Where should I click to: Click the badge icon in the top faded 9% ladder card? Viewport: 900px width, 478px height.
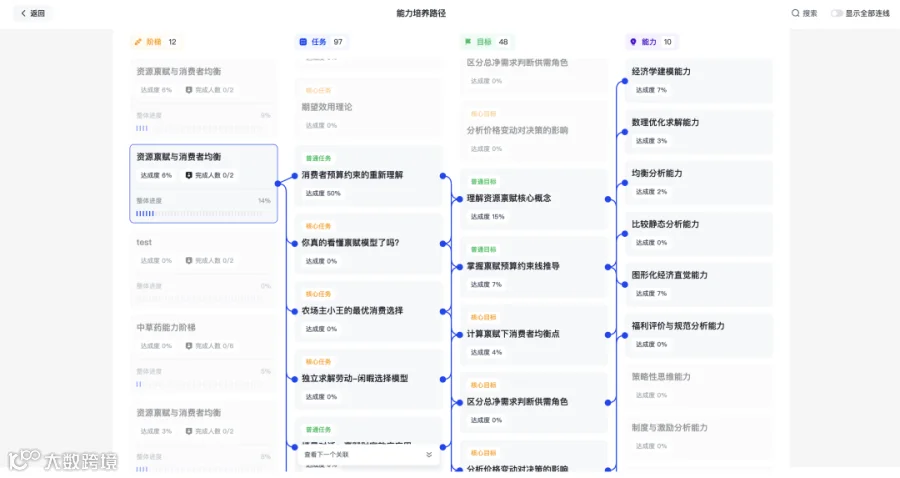[188, 90]
